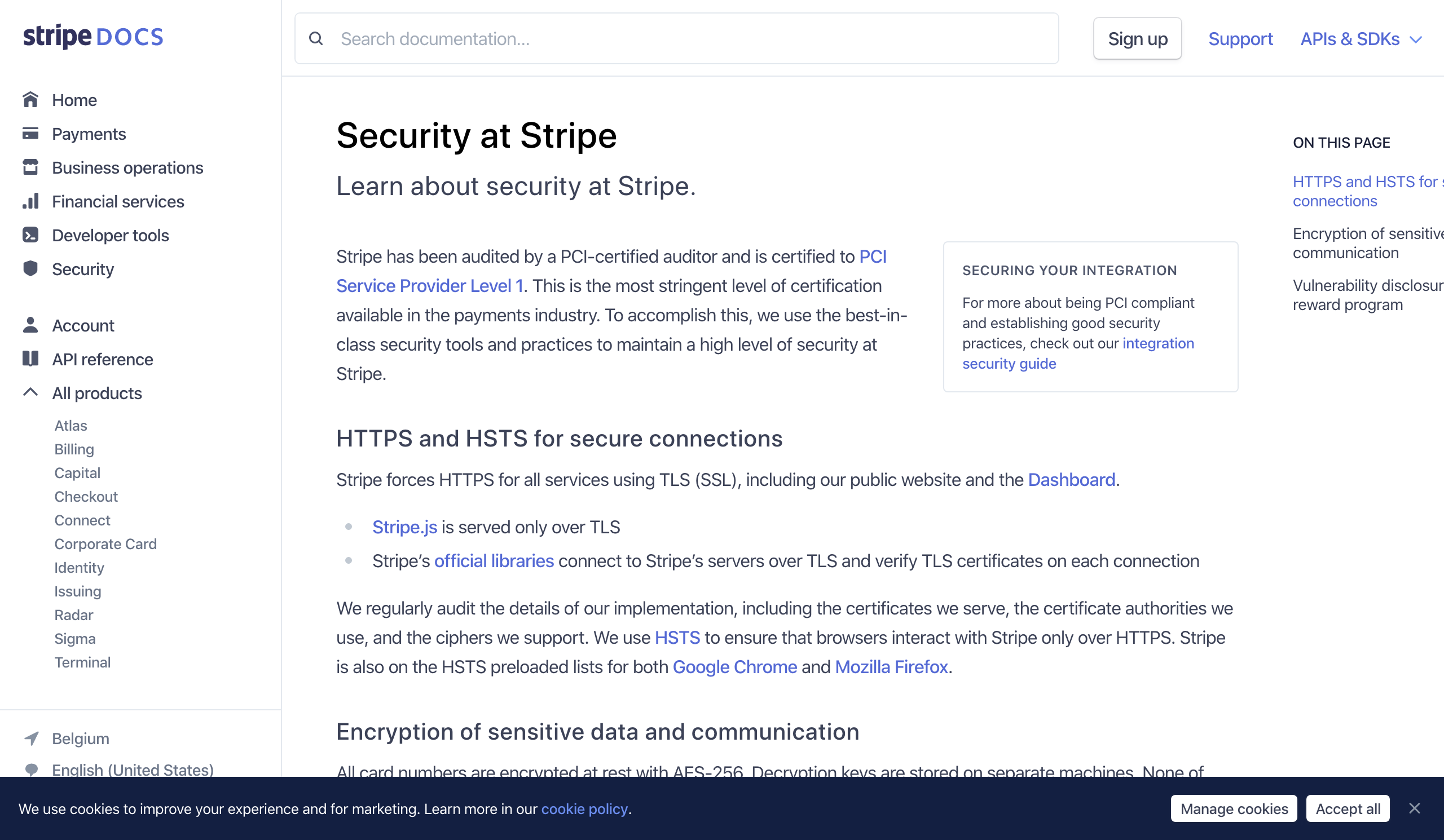This screenshot has height=840, width=1444.
Task: Select Developer tools in sidebar
Action: pos(111,235)
